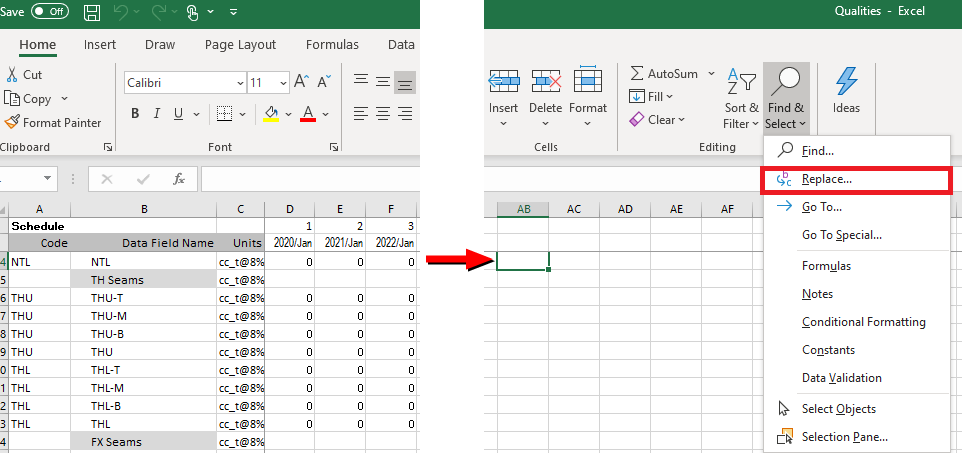Open Sort & Filter menu
Screen dimensions: 962x453
point(741,97)
